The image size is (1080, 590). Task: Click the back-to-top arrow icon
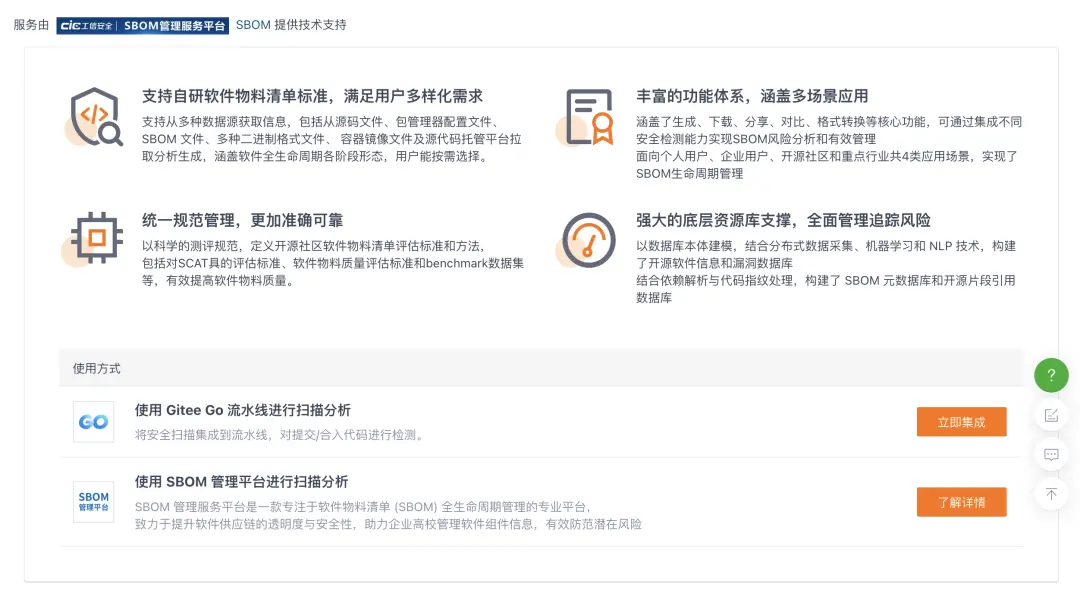[x=1051, y=494]
